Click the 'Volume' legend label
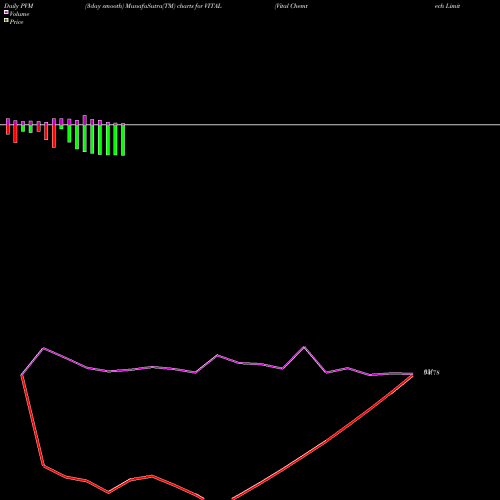The image size is (500, 500). click(19, 14)
